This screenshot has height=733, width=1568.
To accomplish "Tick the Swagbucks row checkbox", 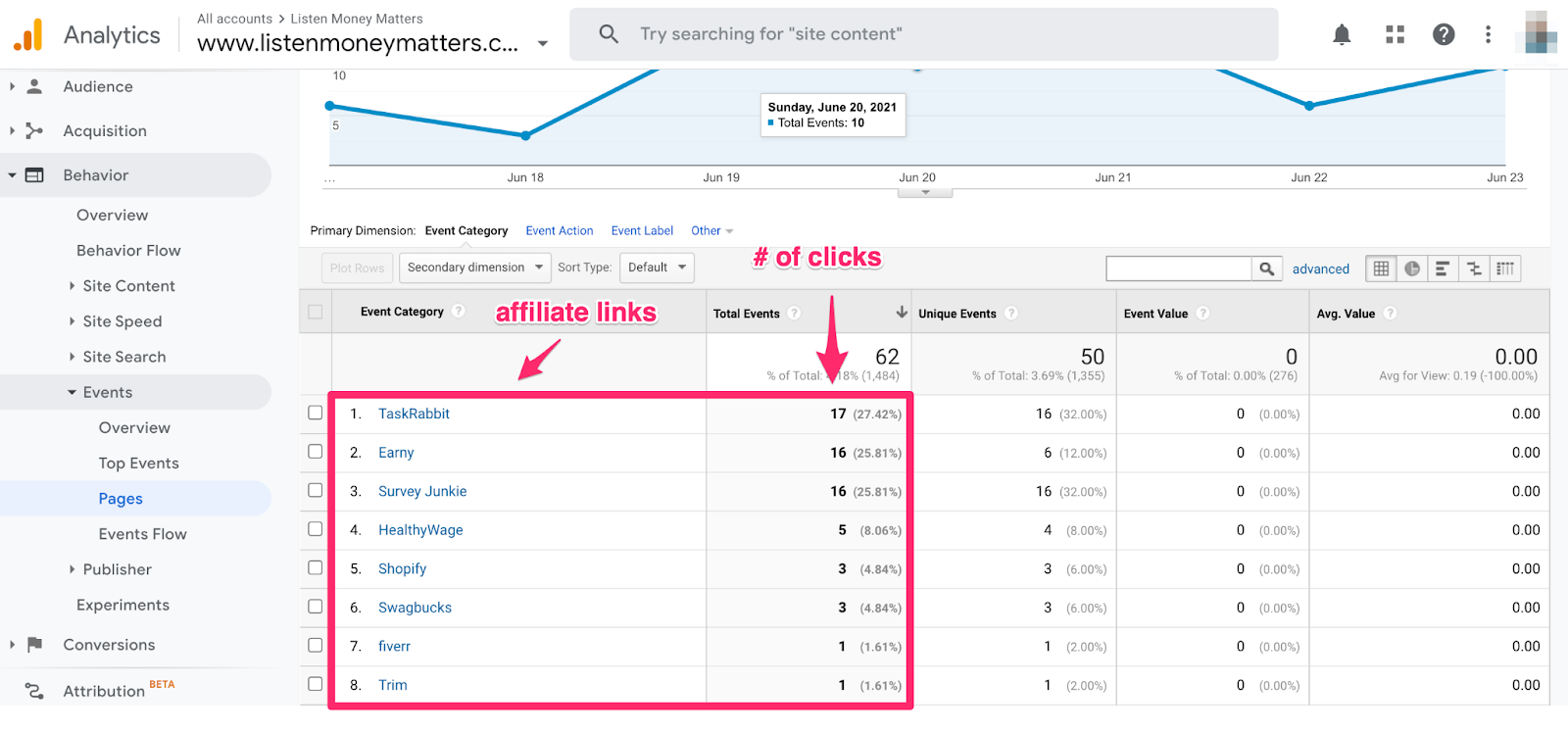I will click(315, 607).
